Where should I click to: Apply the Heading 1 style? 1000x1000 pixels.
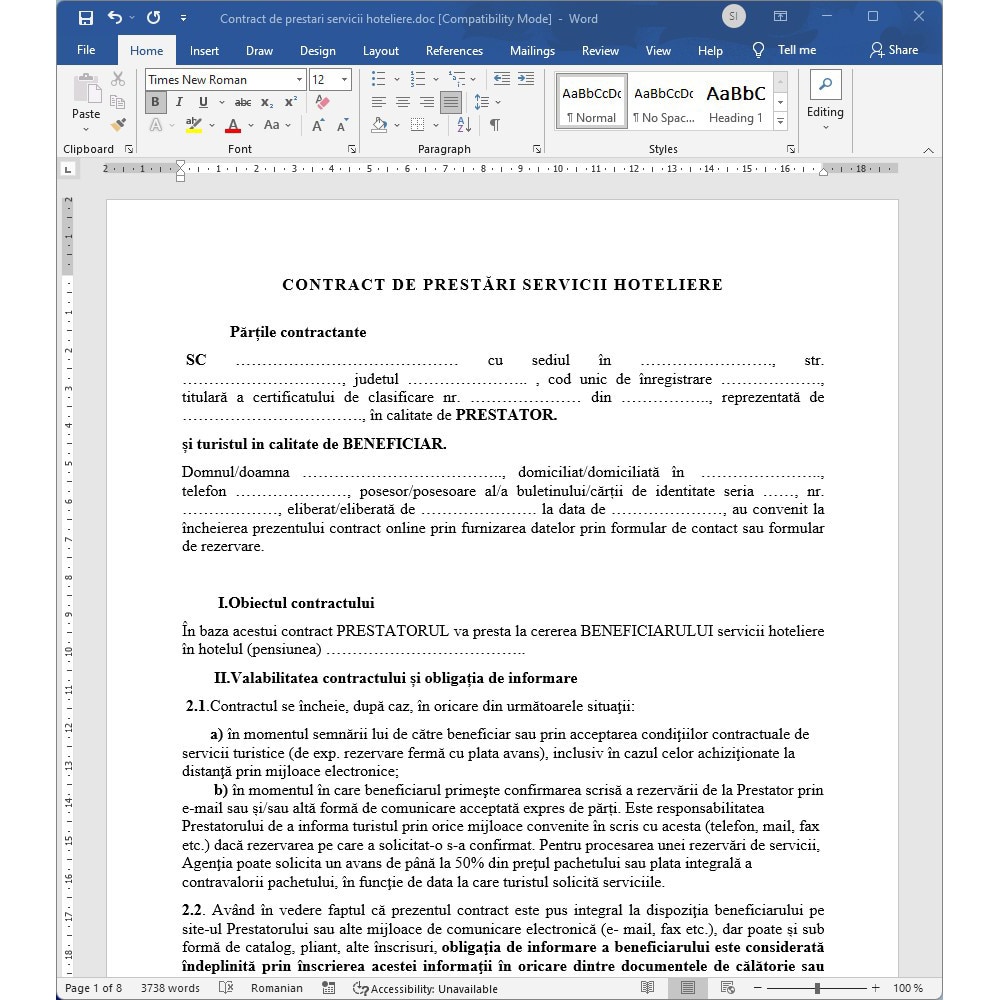736,103
